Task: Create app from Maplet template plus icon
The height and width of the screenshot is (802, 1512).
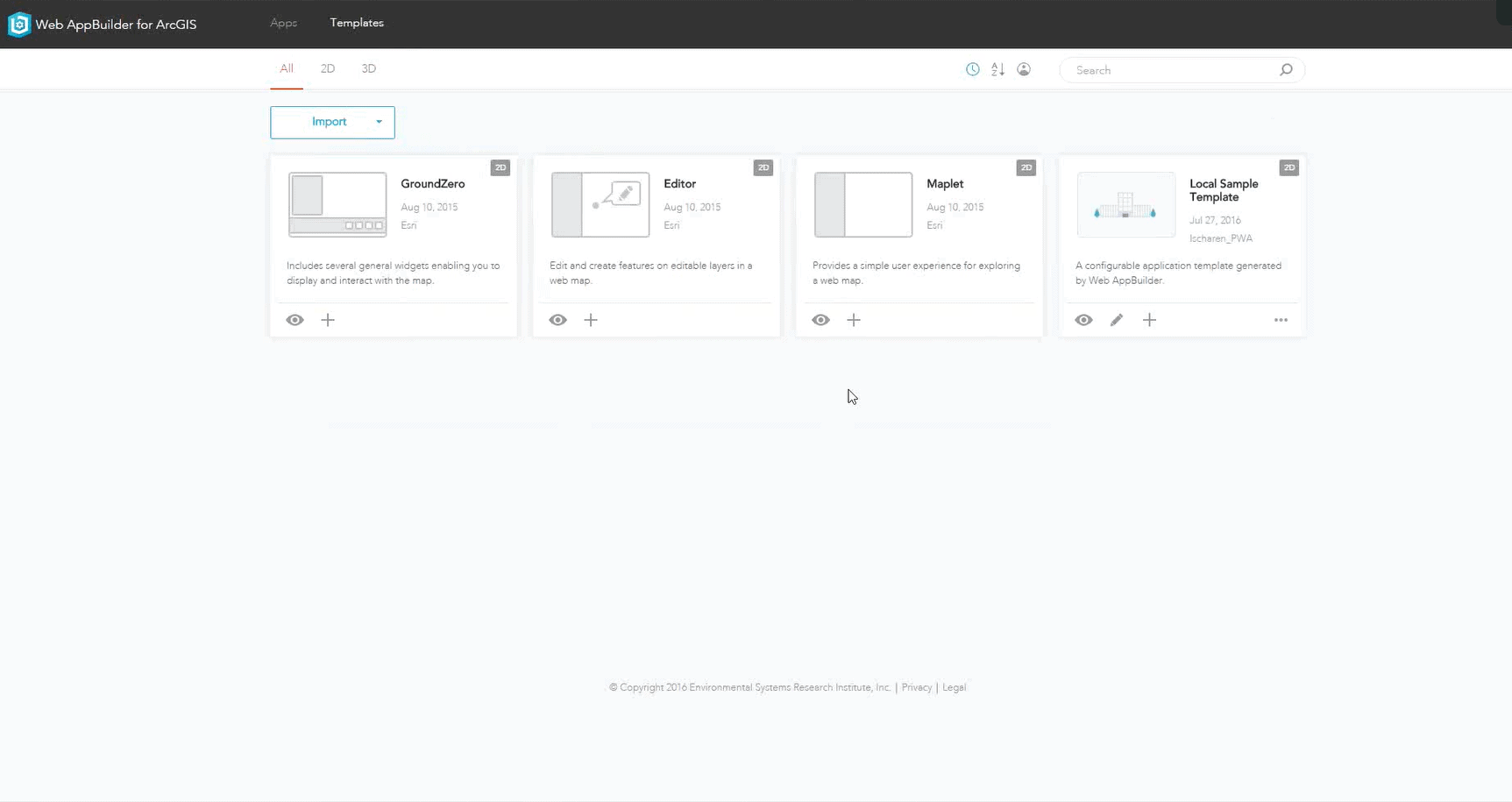Action: (x=854, y=320)
